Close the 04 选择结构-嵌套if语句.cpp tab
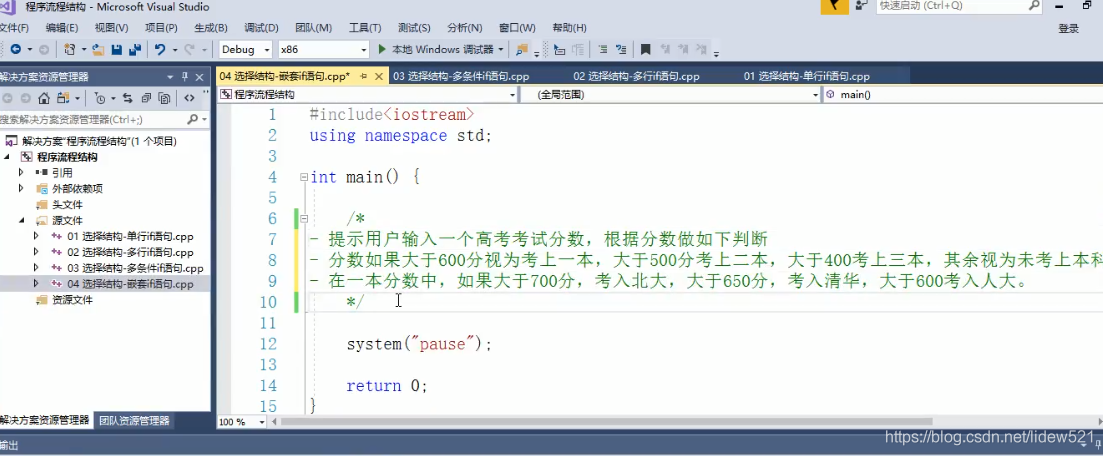 378,76
